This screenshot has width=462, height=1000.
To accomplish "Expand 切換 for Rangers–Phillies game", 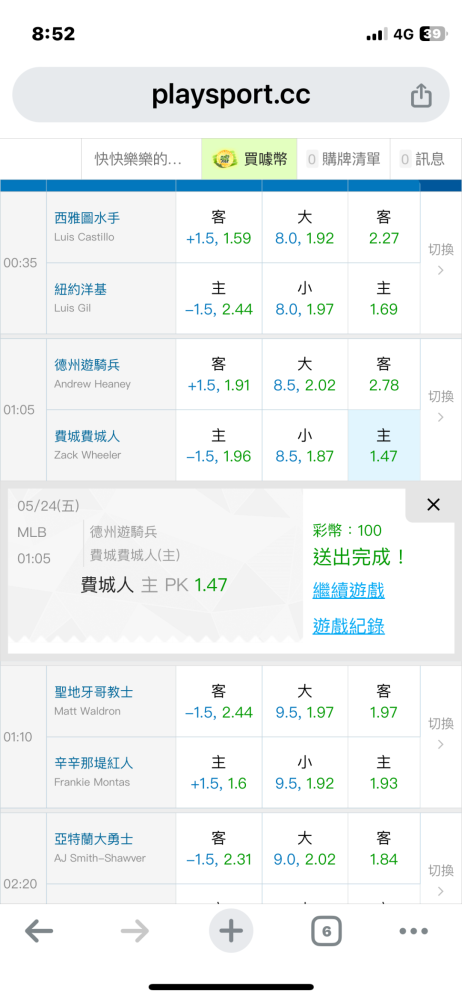I will tap(440, 406).
